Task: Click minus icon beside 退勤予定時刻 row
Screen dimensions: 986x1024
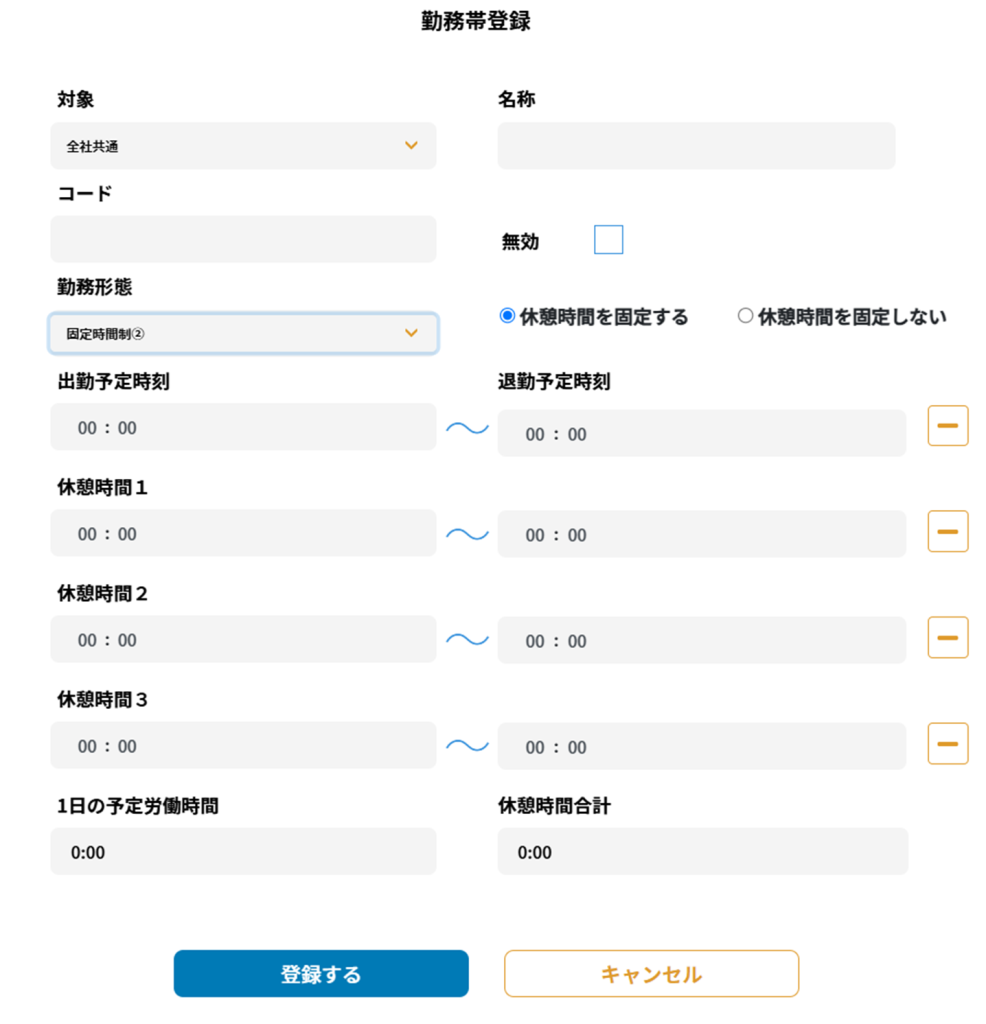Action: [x=947, y=426]
